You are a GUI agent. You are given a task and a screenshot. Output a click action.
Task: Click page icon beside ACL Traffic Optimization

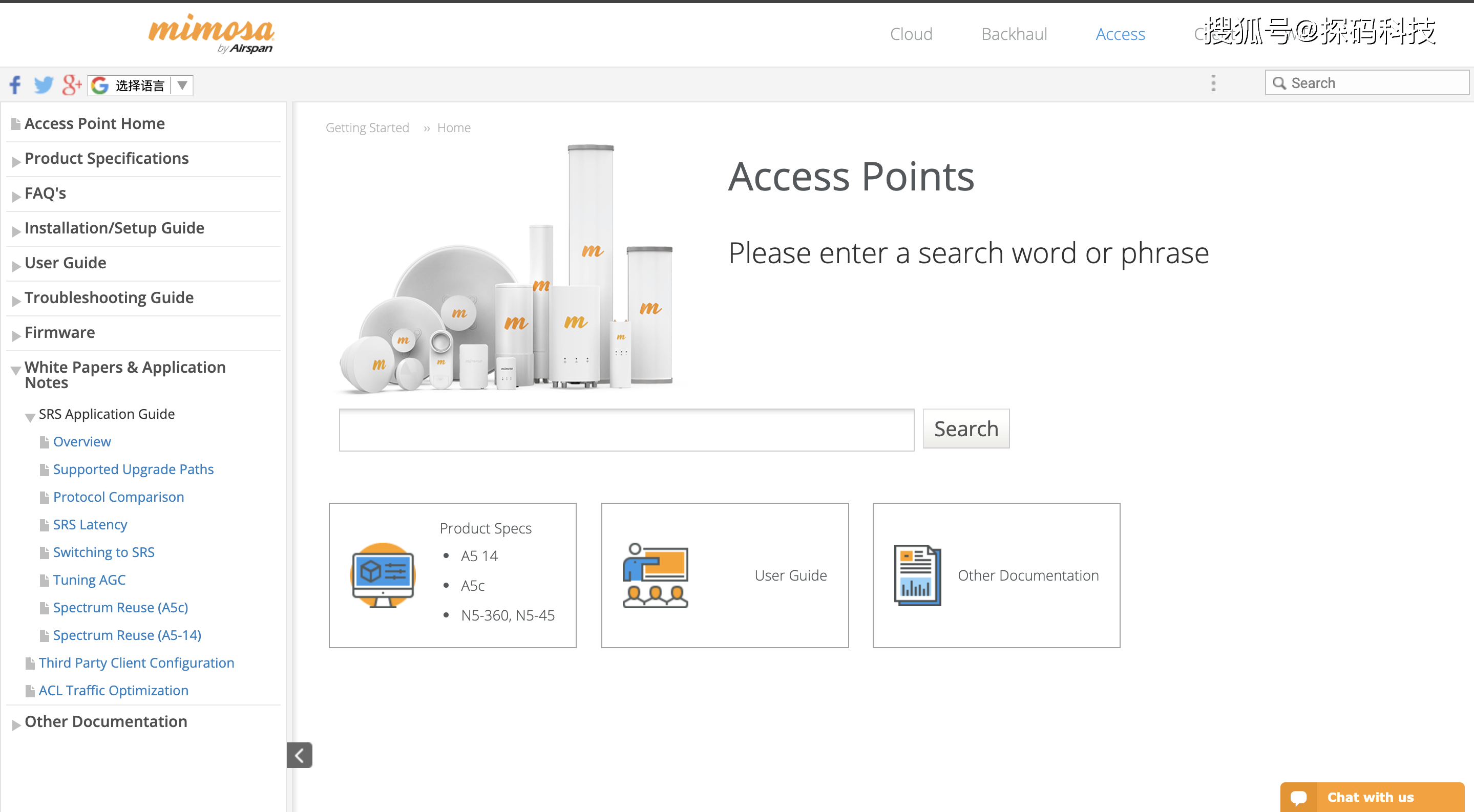[x=30, y=691]
